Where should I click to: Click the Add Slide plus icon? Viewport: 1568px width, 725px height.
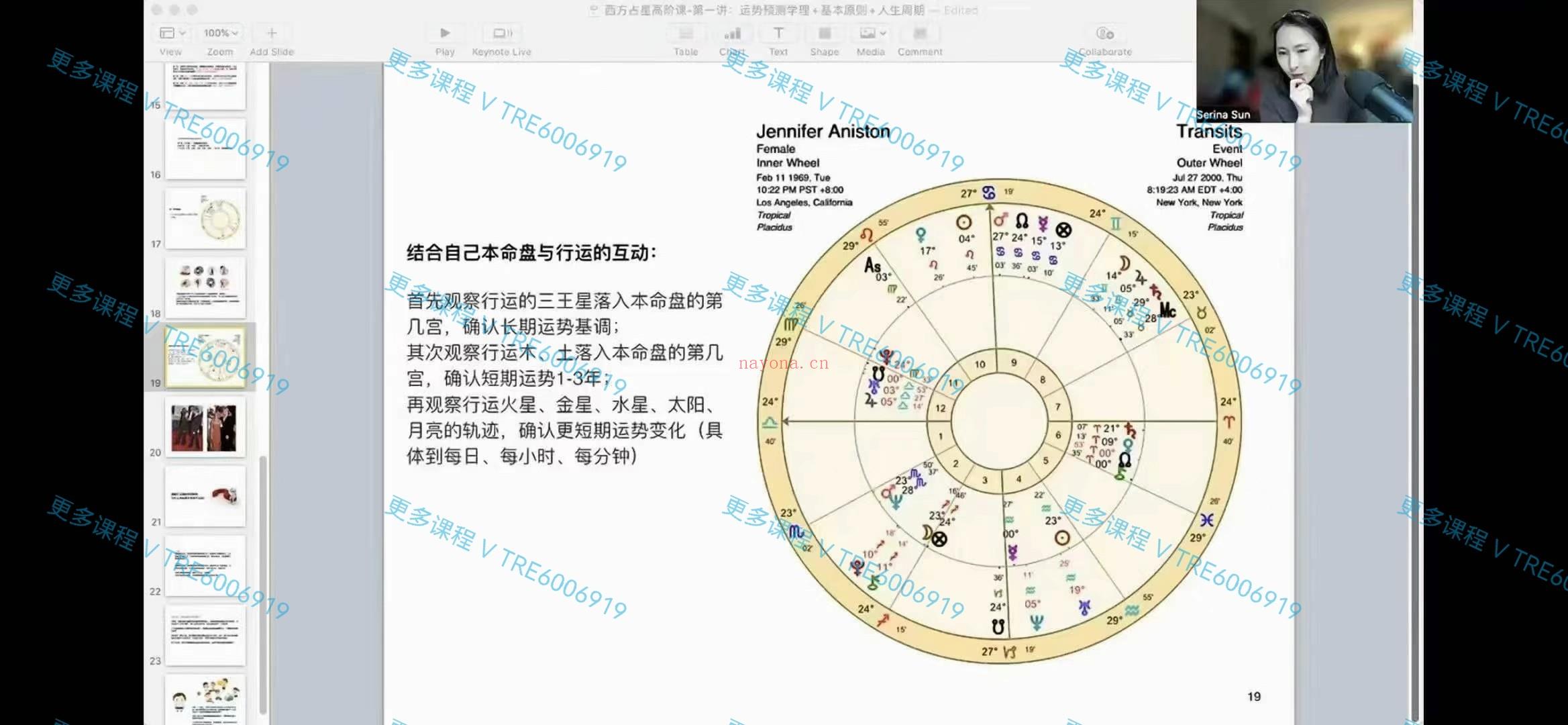(272, 33)
